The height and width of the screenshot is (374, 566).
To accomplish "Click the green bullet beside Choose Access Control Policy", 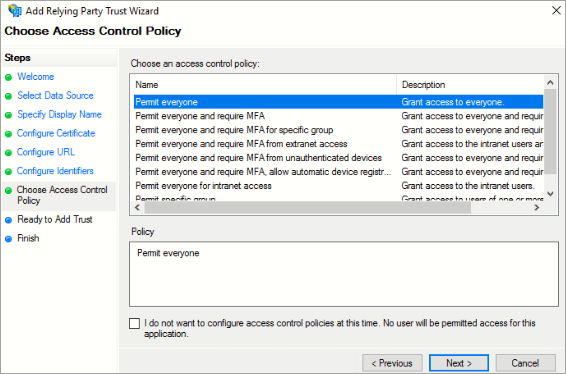I will tap(9, 190).
